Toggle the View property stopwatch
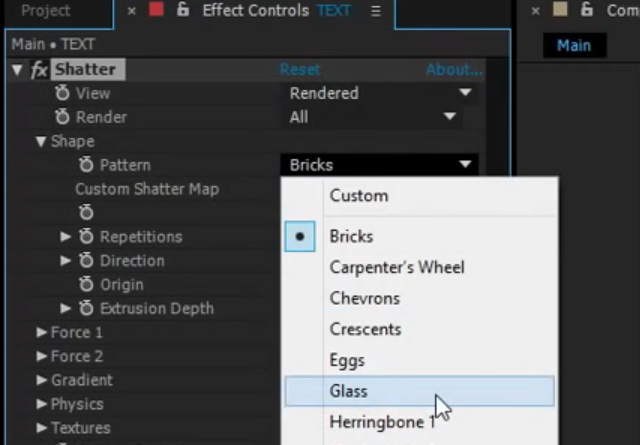Image resolution: width=640 pixels, height=445 pixels. point(62,93)
